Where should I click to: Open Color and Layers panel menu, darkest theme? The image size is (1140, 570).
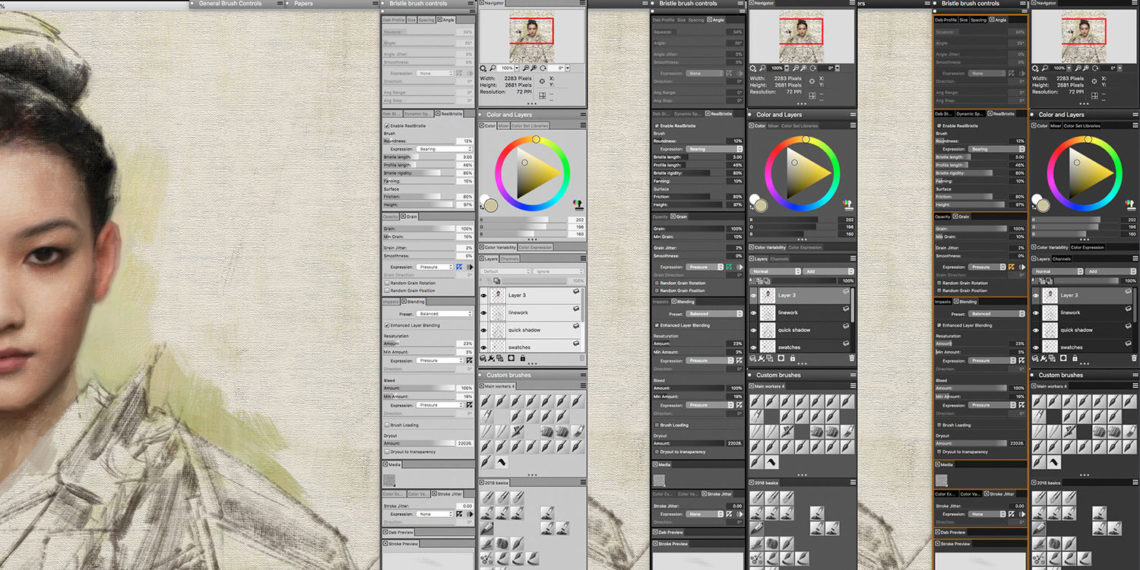[x=1135, y=115]
